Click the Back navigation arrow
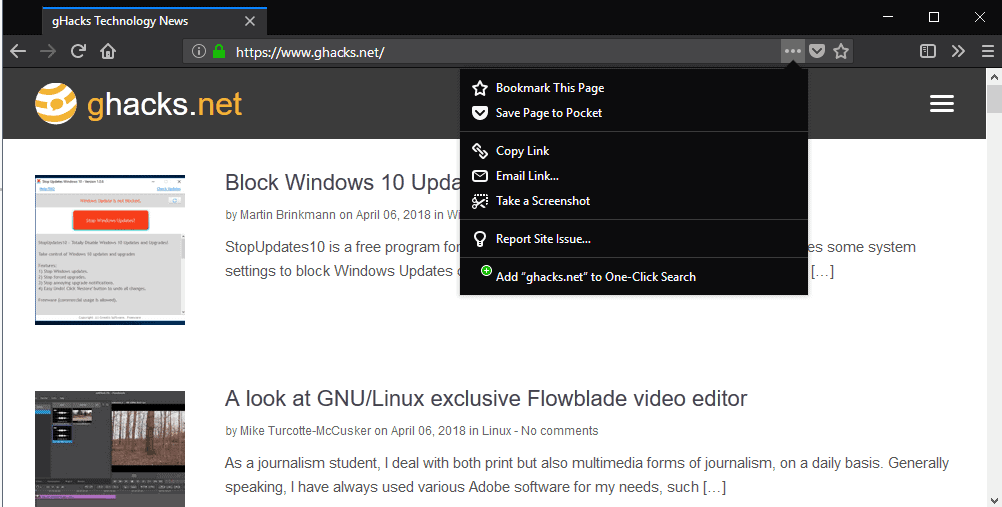 [x=19, y=51]
